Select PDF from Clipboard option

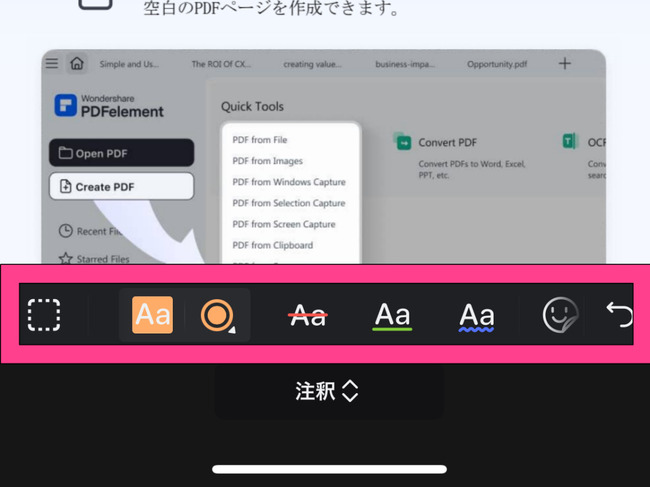click(x=273, y=245)
